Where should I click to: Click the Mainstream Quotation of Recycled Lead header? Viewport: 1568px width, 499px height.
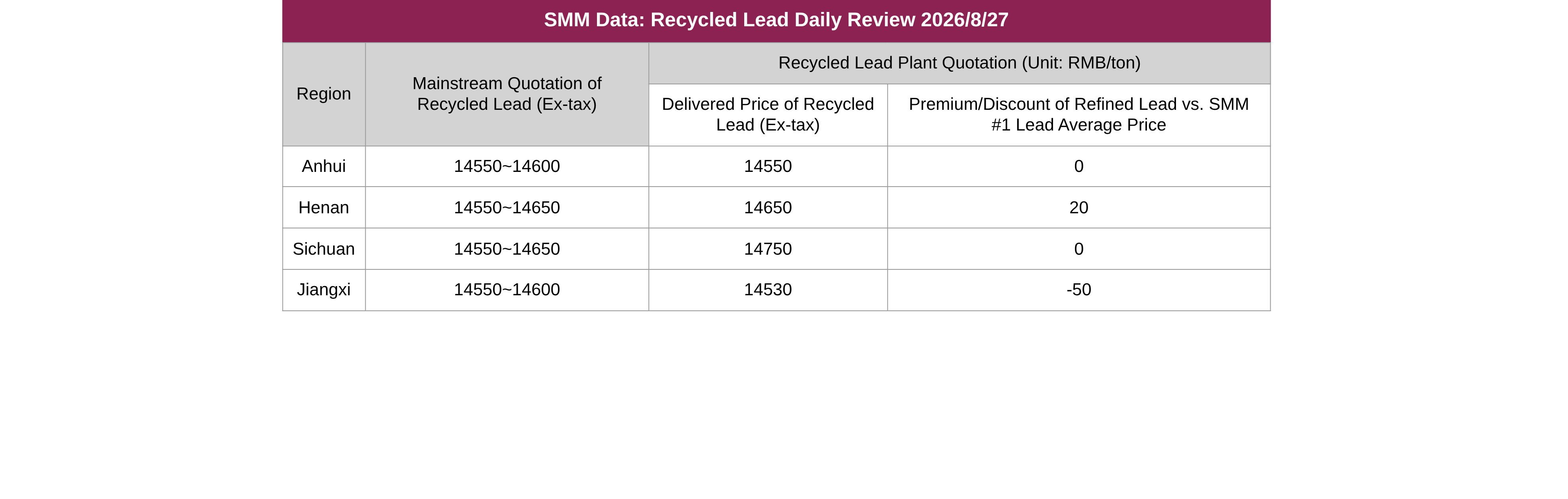click(507, 94)
